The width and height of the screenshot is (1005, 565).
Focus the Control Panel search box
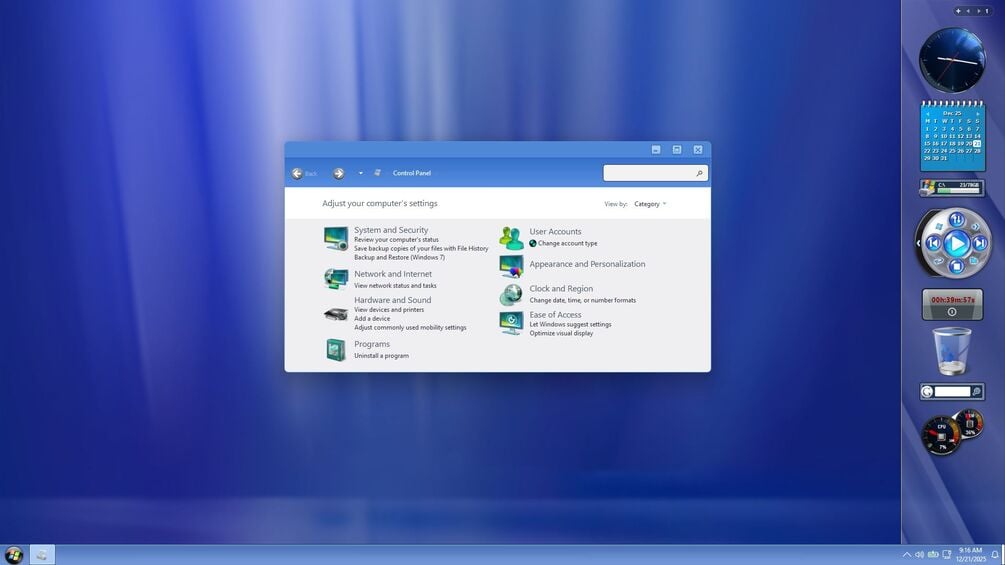pyautogui.click(x=655, y=173)
